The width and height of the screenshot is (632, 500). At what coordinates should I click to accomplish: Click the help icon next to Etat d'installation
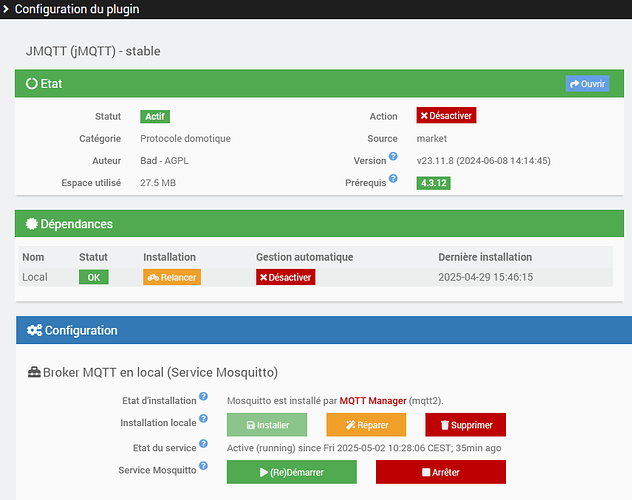pyautogui.click(x=204, y=396)
